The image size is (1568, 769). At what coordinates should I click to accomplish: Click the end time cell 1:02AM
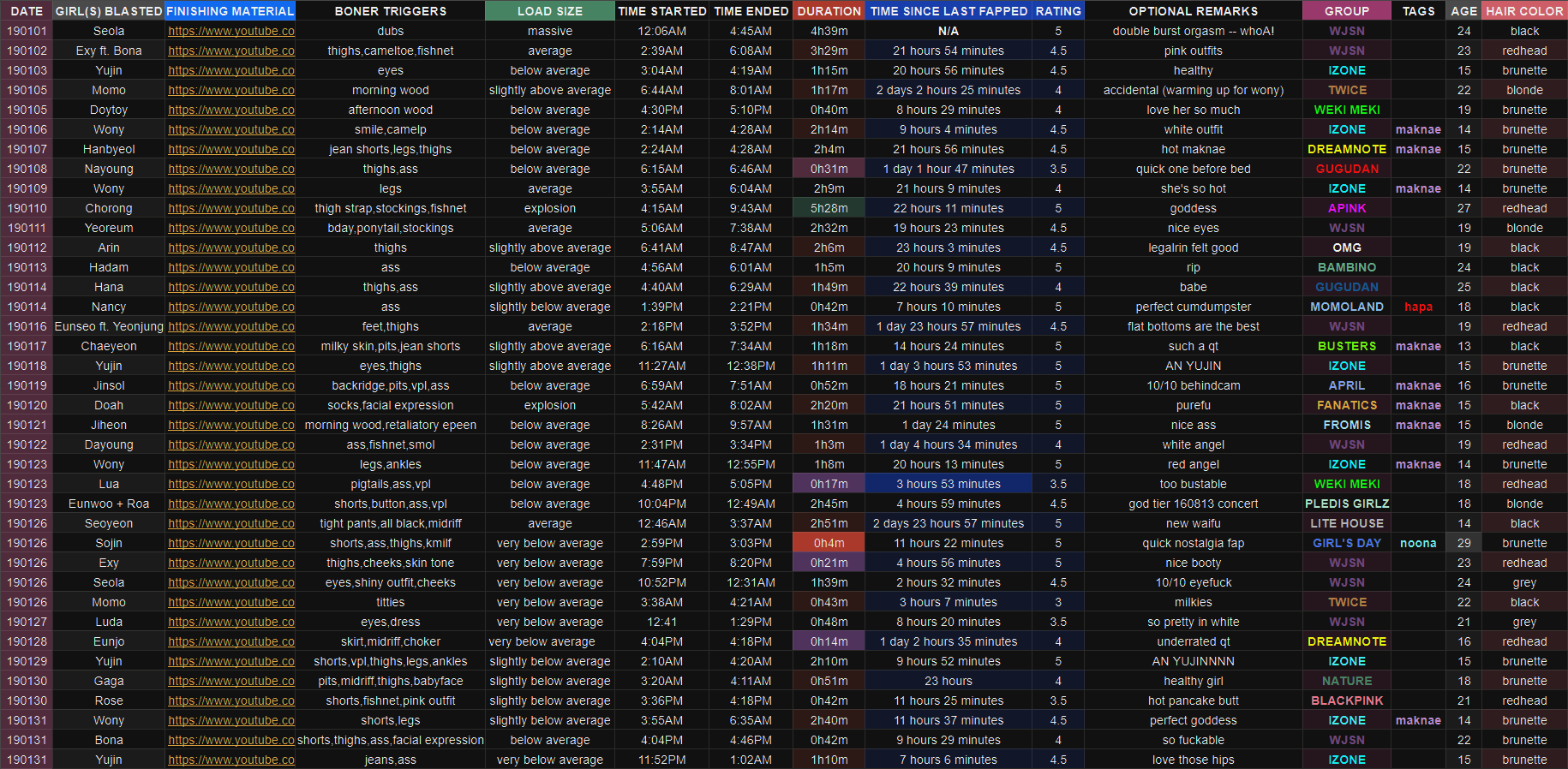tap(751, 760)
